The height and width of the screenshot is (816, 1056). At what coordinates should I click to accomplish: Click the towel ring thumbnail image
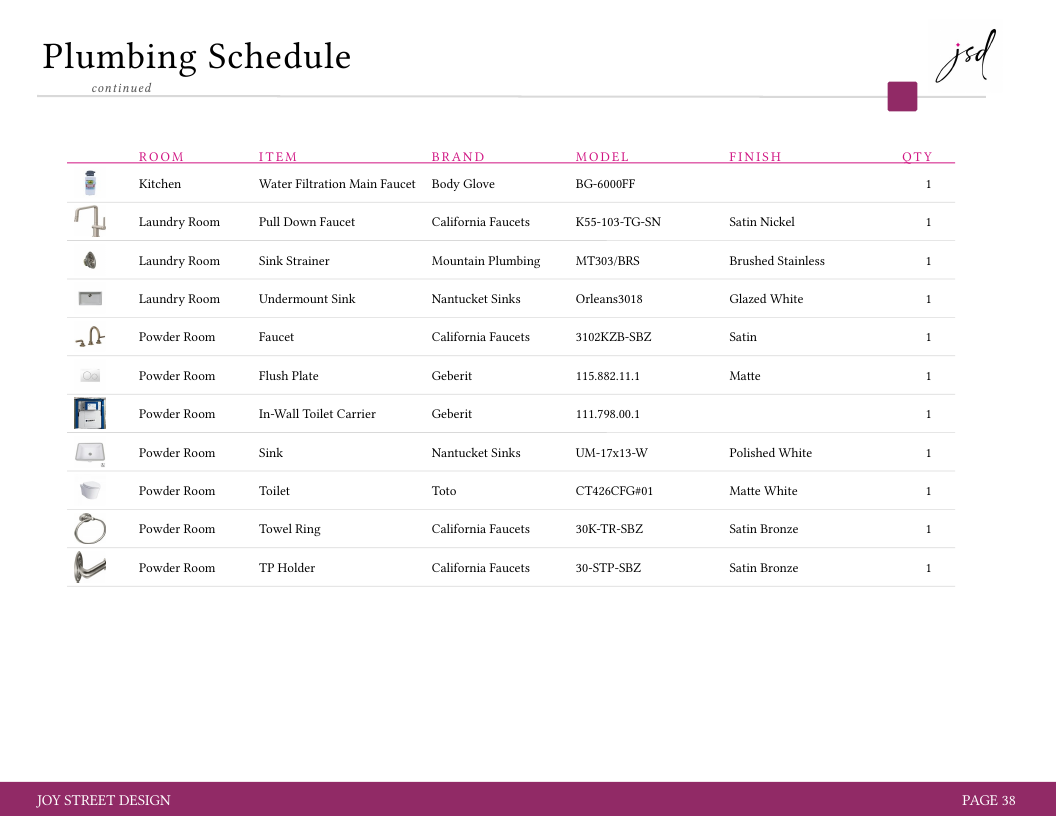click(90, 529)
